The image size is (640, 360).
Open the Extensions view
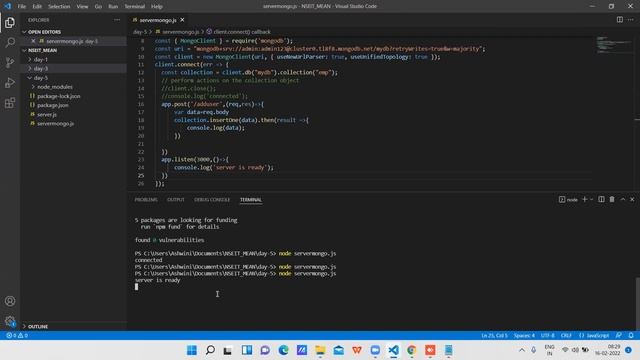(10, 102)
